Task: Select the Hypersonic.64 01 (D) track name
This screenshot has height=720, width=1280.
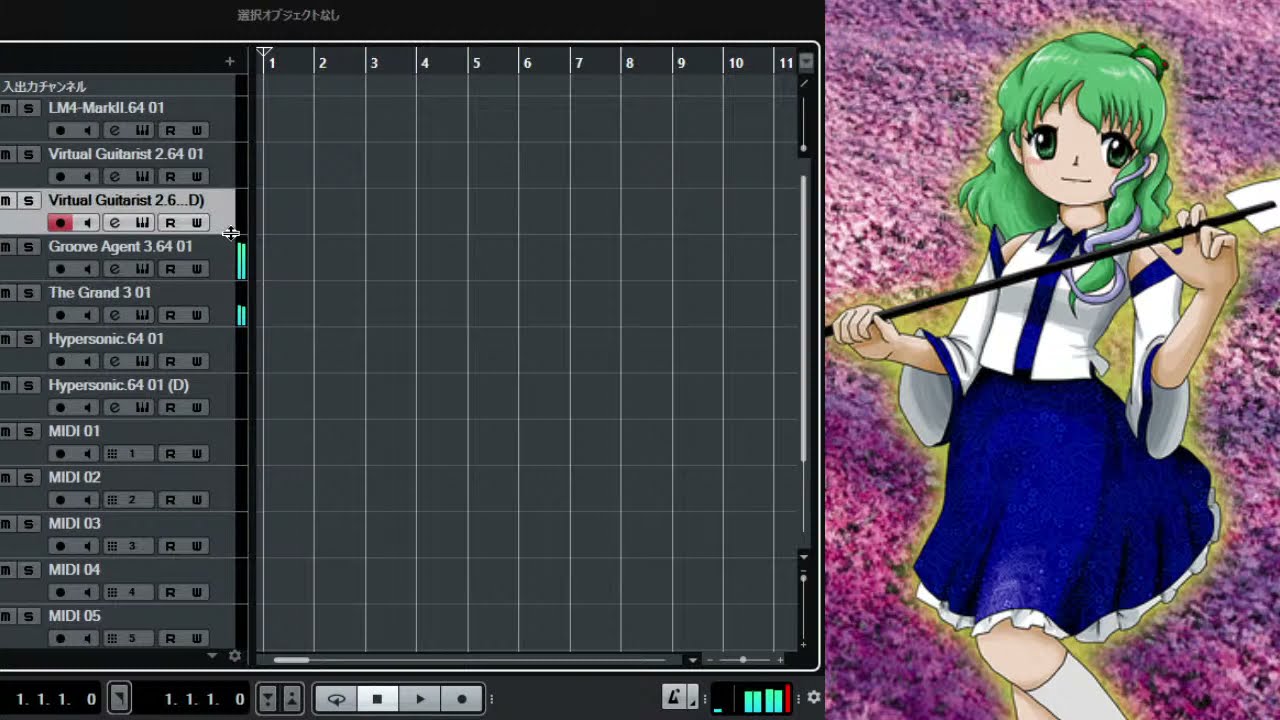Action: pos(118,385)
